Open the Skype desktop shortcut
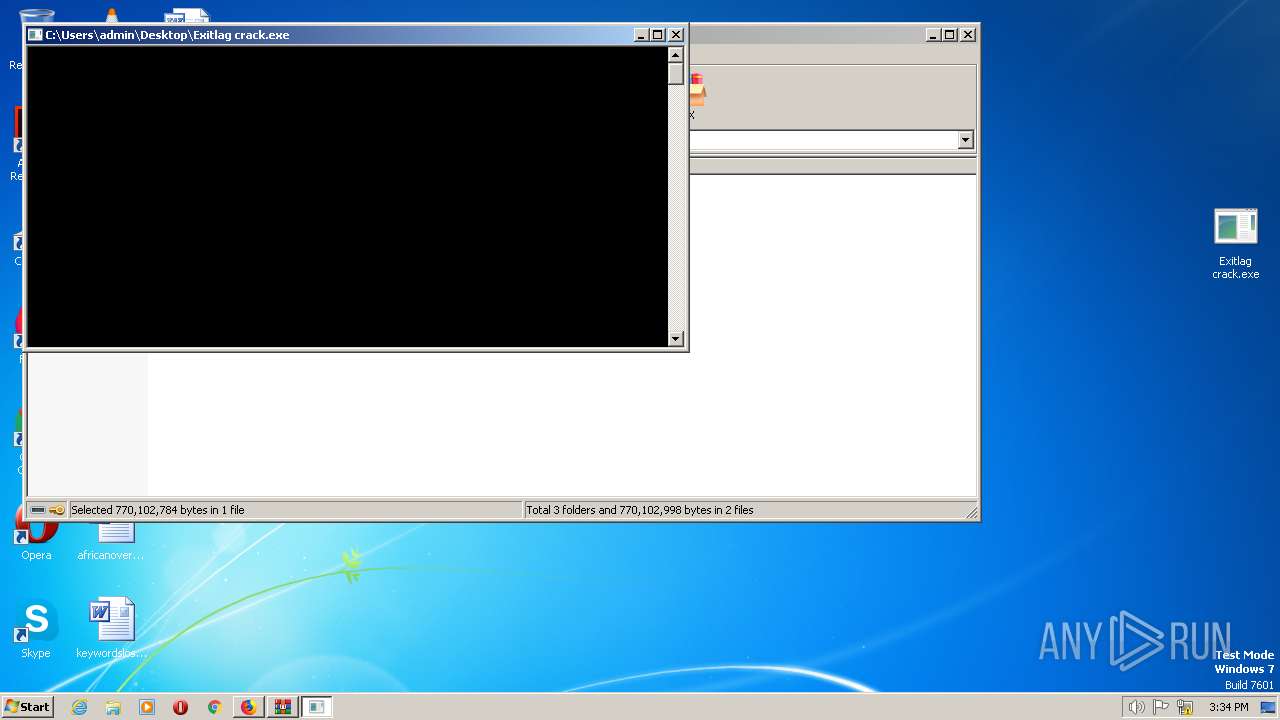 pyautogui.click(x=36, y=629)
